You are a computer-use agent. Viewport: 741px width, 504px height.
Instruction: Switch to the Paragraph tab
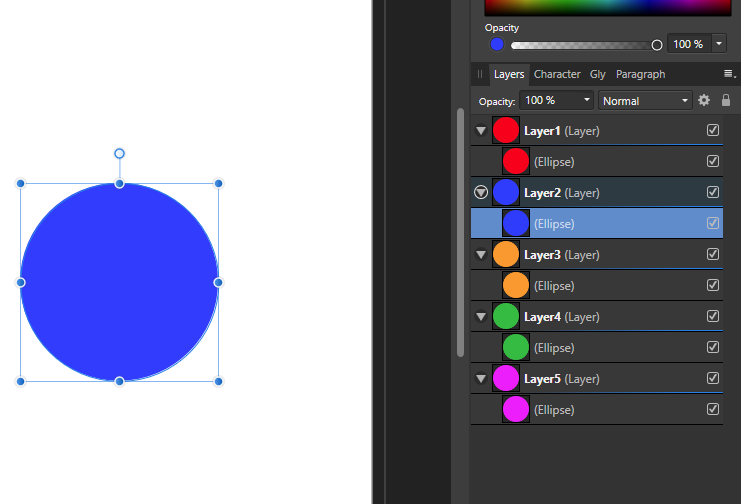point(640,74)
